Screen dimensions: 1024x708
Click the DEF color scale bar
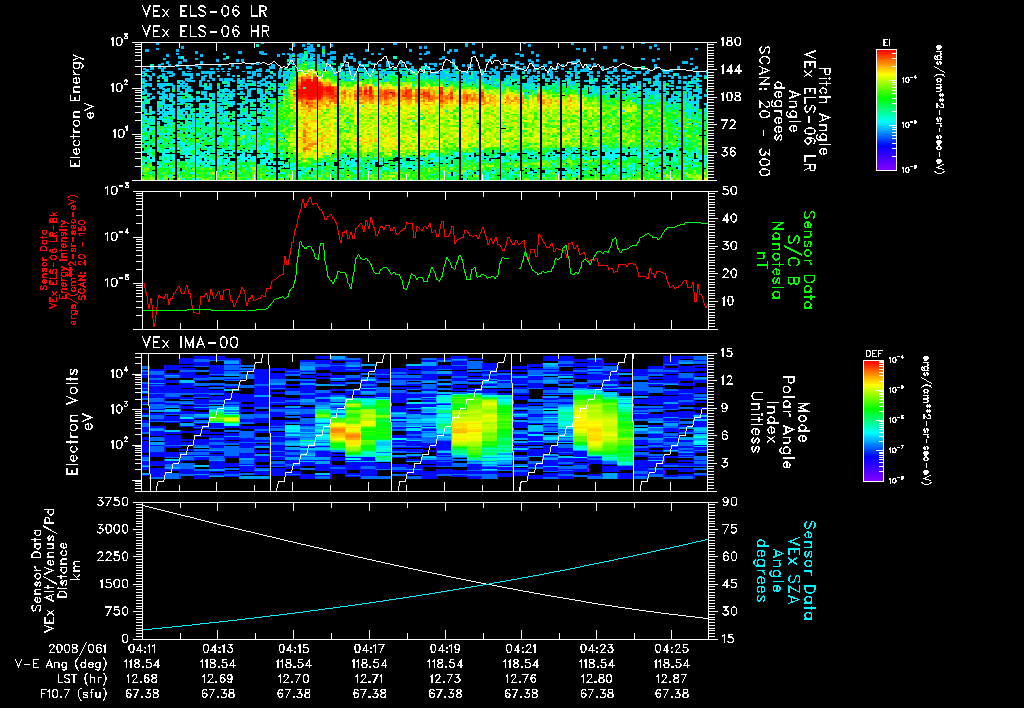point(874,421)
